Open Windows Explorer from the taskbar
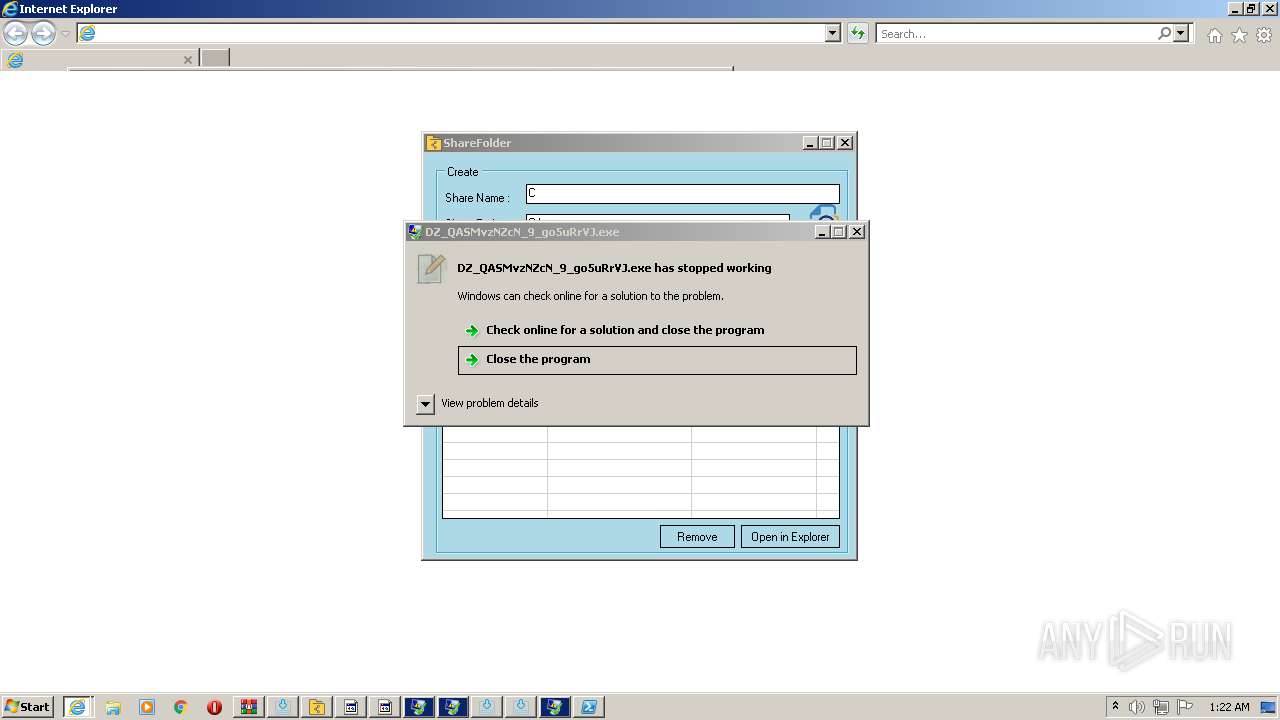This screenshot has width=1280, height=720. coord(113,707)
